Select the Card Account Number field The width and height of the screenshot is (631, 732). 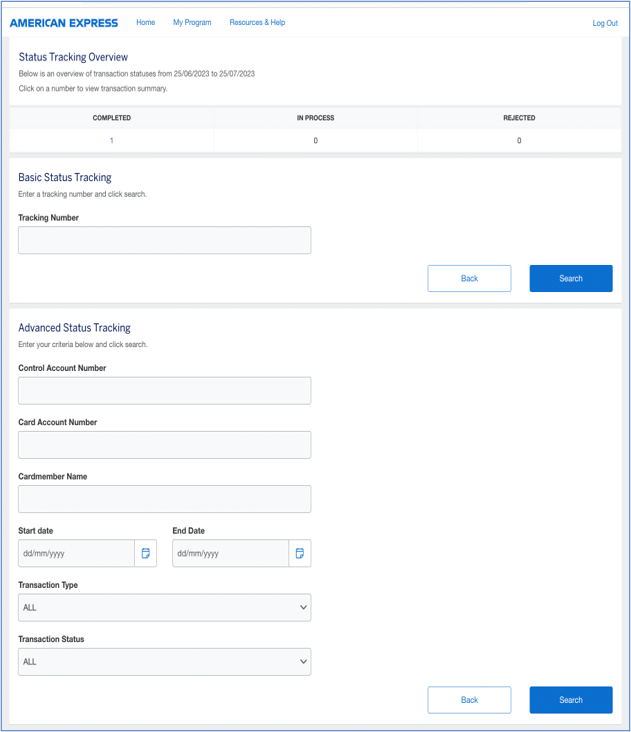[x=164, y=444]
